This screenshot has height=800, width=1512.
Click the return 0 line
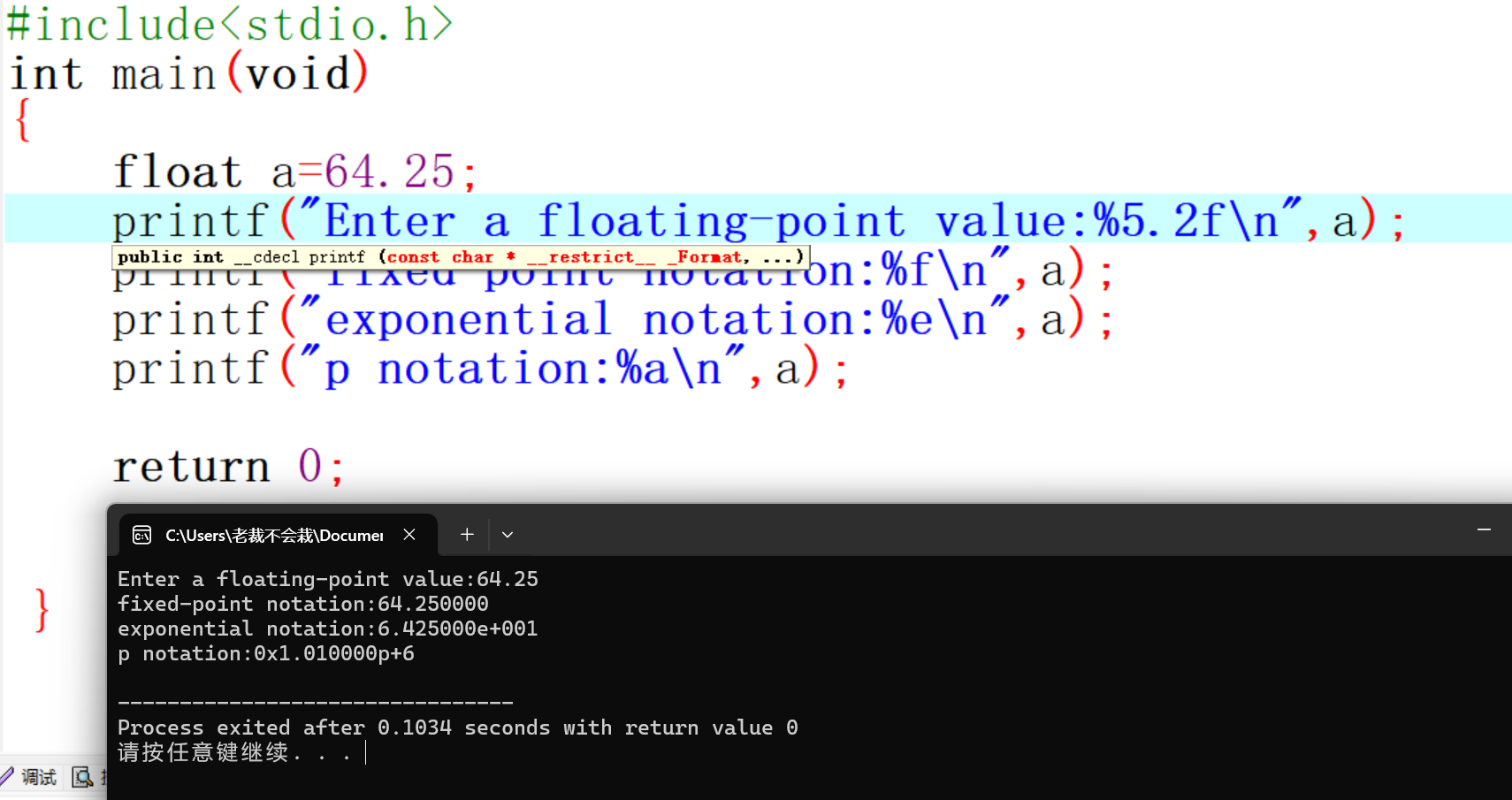(228, 466)
